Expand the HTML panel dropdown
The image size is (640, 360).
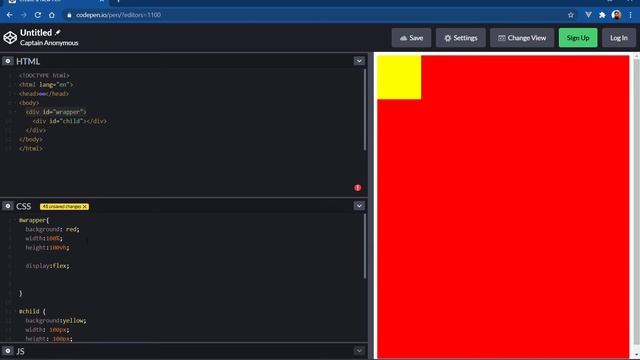[x=359, y=61]
